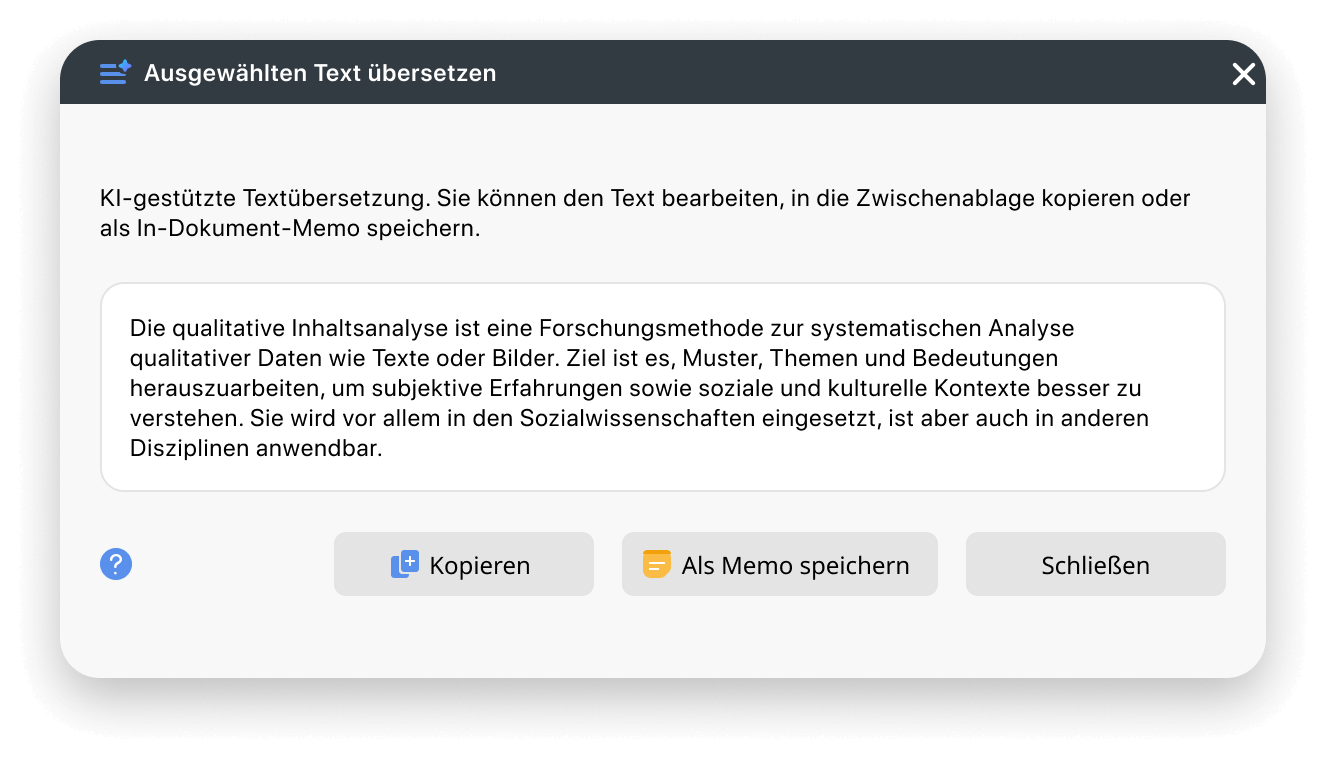The width and height of the screenshot is (1326, 758).
Task: Click inside the translated text field
Action: coord(662,387)
